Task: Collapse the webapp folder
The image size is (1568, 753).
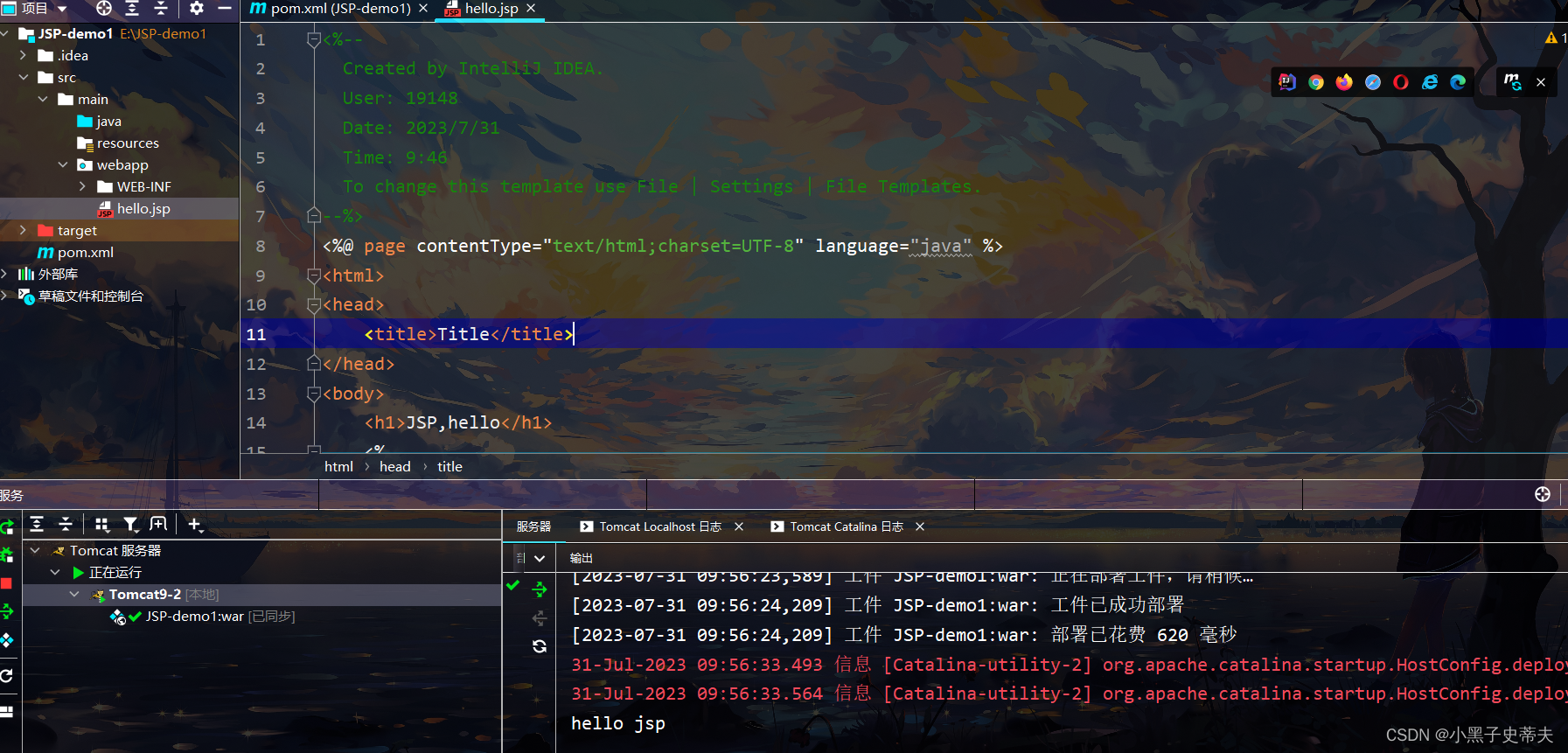Action: [63, 164]
